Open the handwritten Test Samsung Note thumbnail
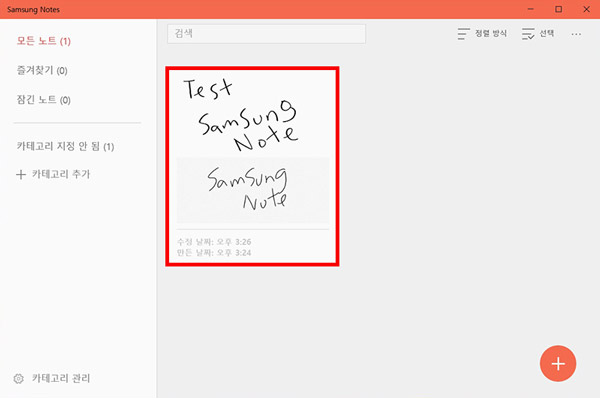 tap(252, 166)
